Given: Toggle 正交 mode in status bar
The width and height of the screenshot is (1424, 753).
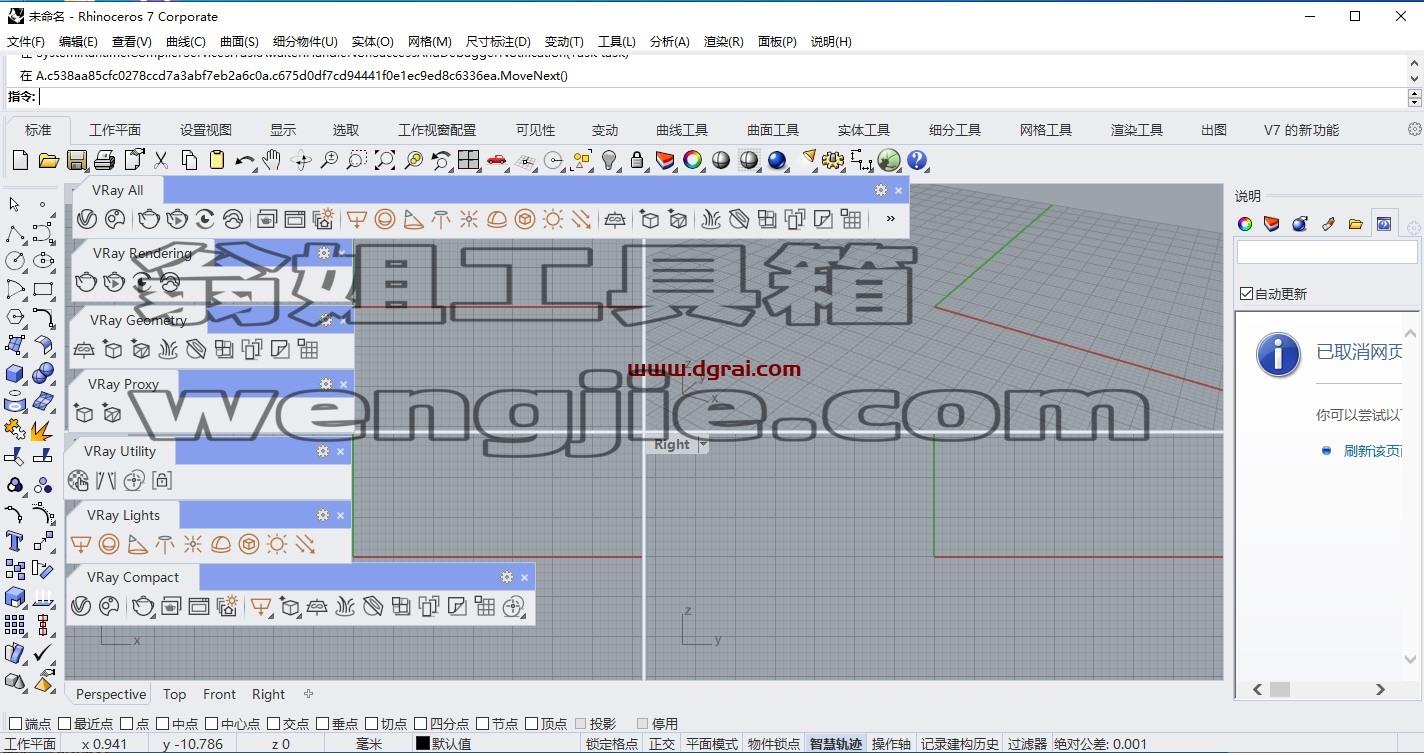Looking at the screenshot, I should pos(662,743).
